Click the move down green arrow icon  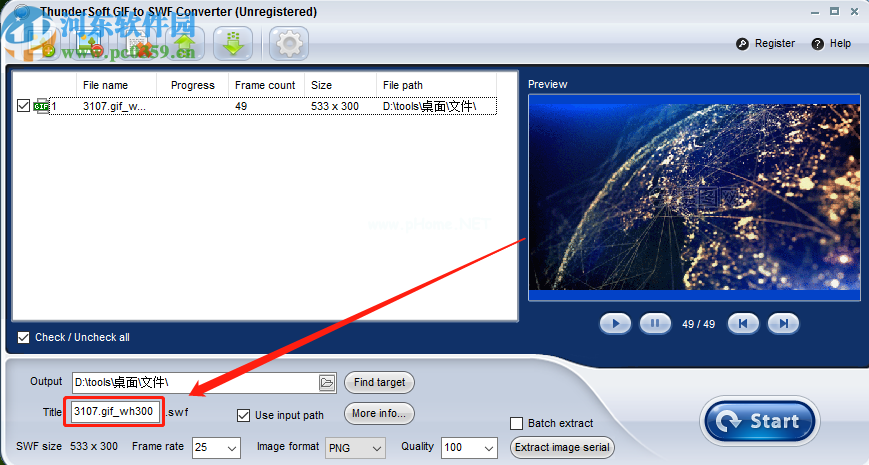pyautogui.click(x=234, y=43)
